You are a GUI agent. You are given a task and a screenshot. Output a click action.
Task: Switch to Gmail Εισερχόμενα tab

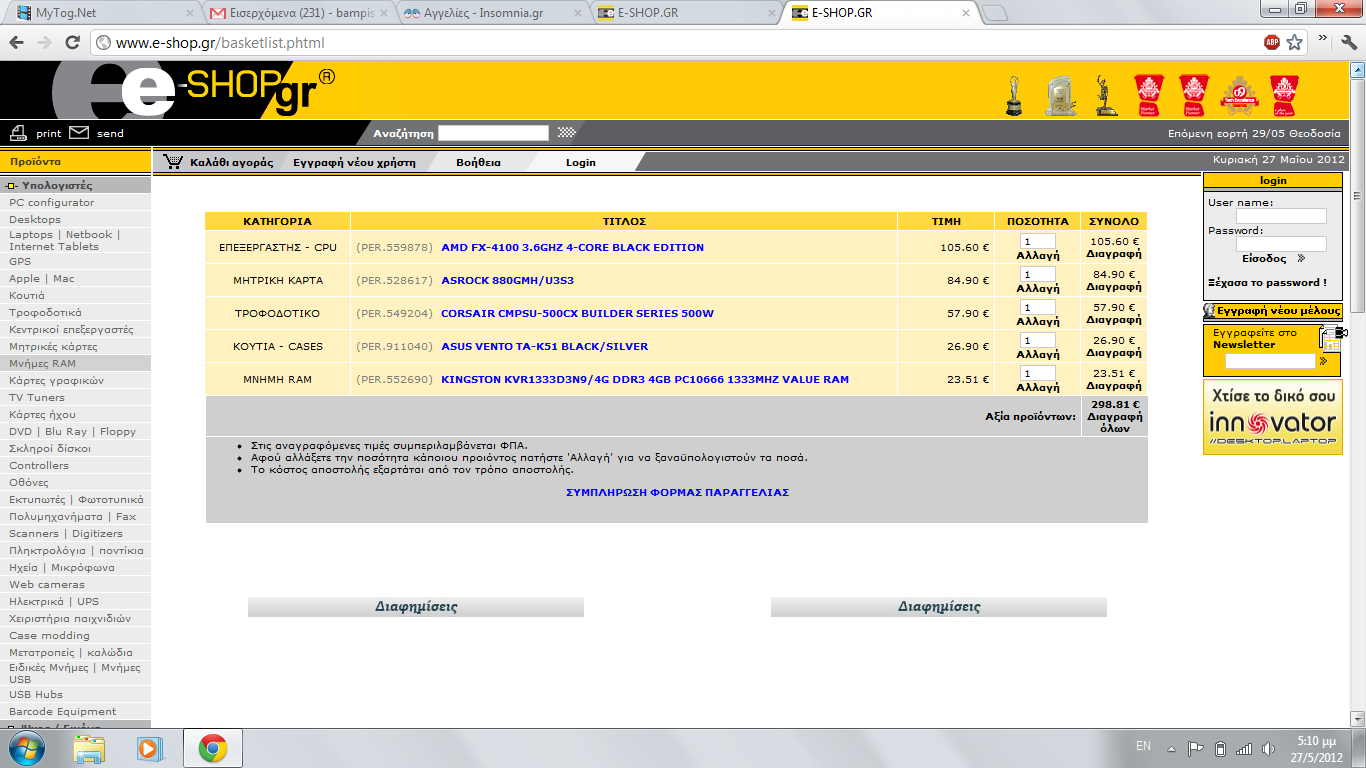[297, 13]
